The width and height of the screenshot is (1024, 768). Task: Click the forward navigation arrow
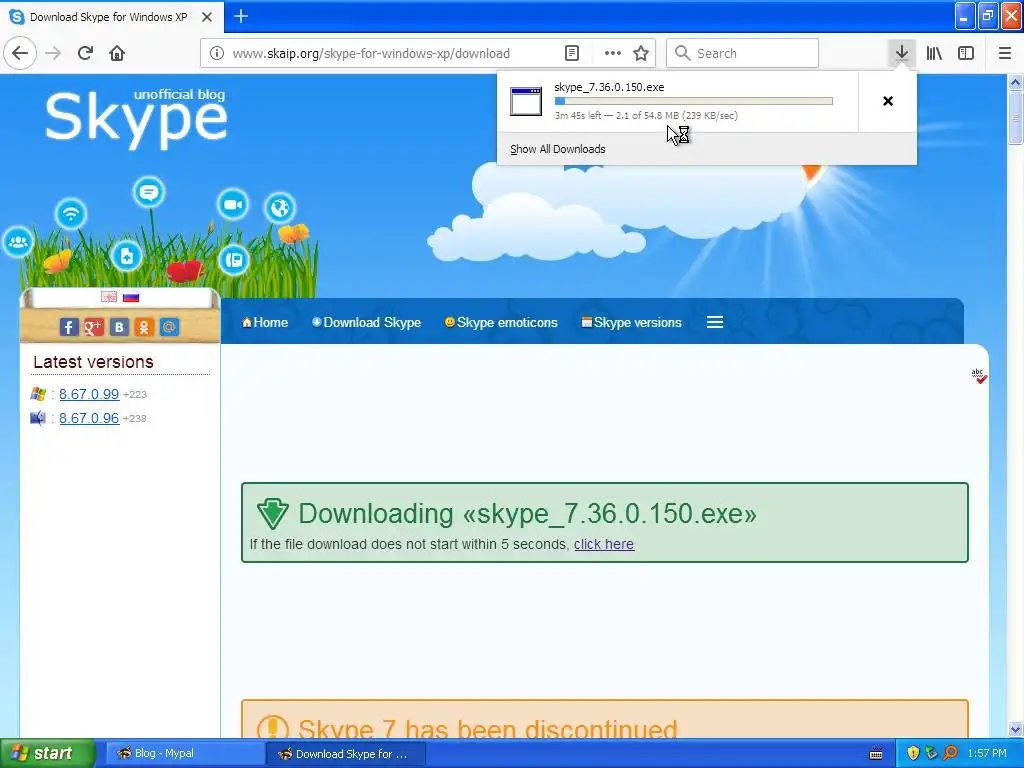pyautogui.click(x=53, y=53)
